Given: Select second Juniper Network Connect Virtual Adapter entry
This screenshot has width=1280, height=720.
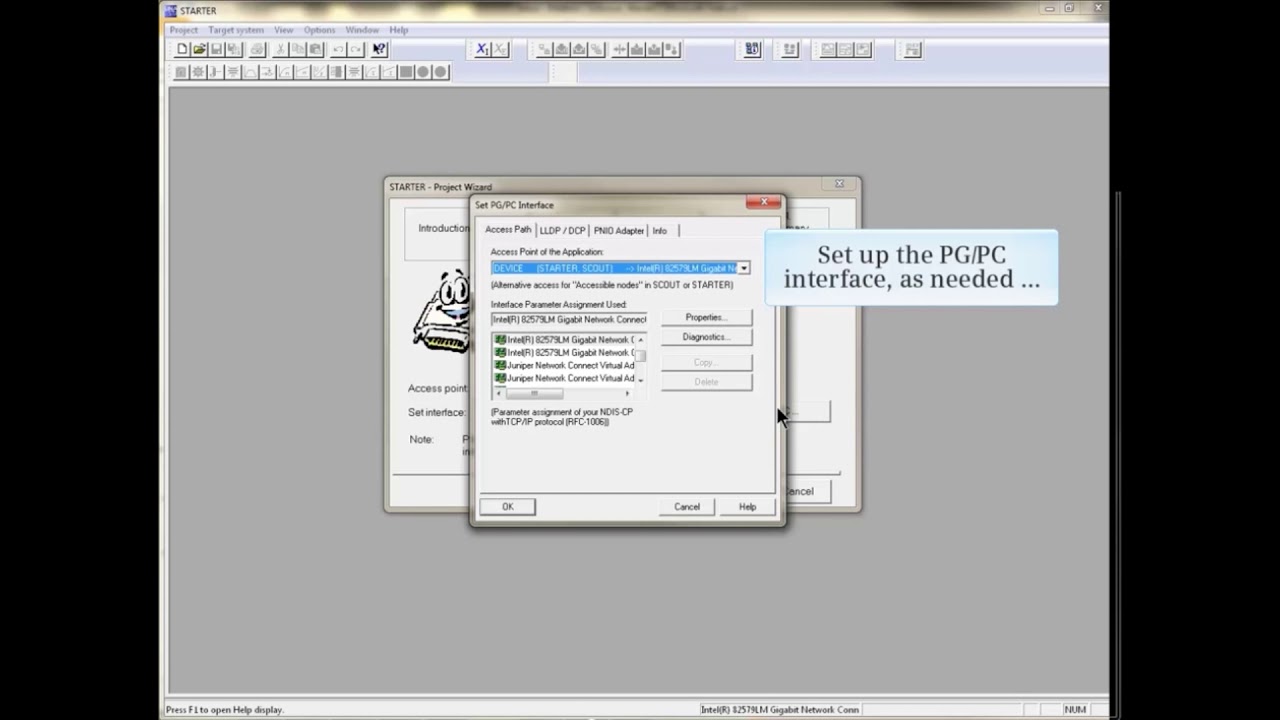Looking at the screenshot, I should coord(565,379).
